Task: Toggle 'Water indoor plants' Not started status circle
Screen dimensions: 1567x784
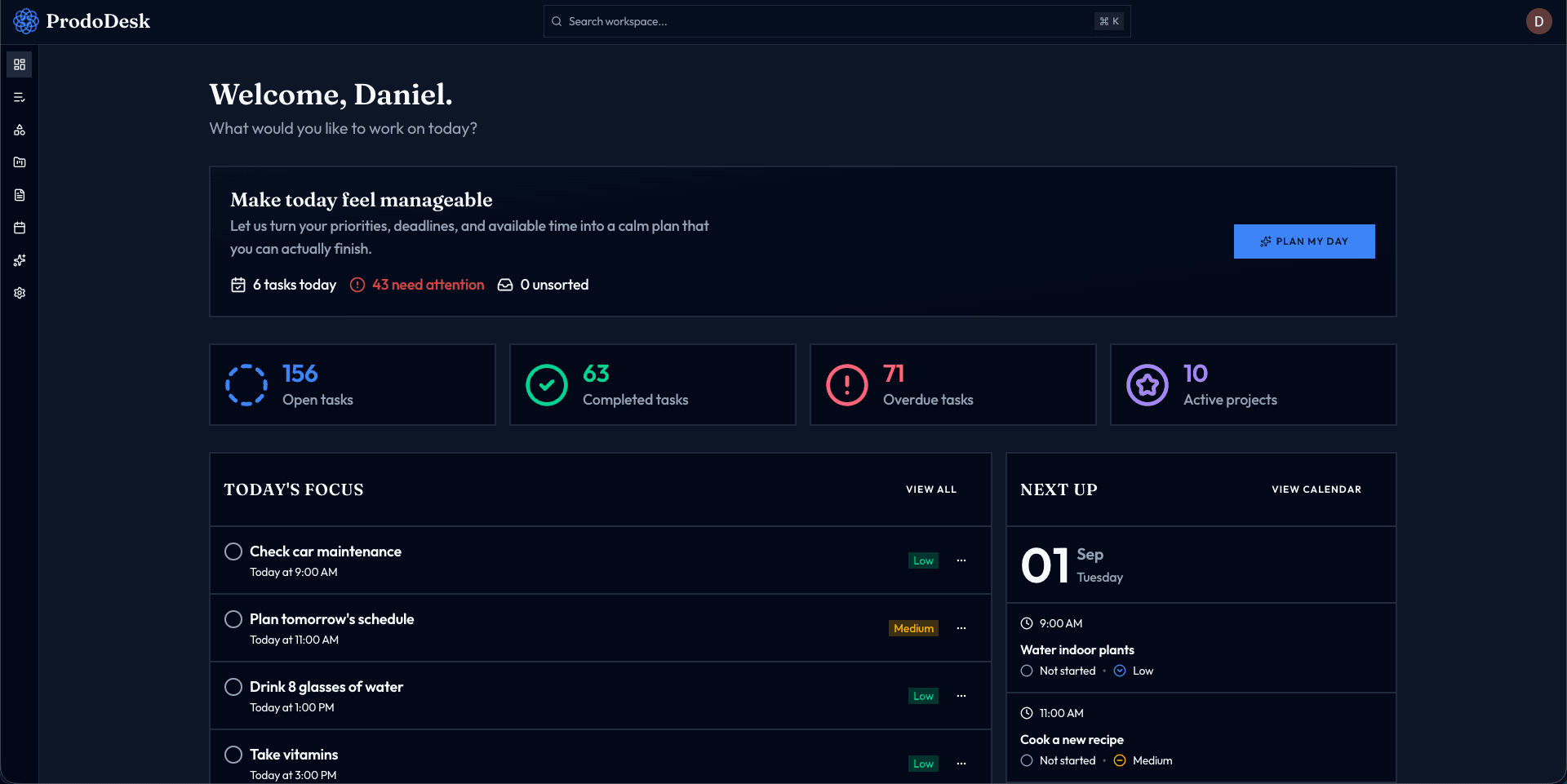Action: click(1027, 671)
